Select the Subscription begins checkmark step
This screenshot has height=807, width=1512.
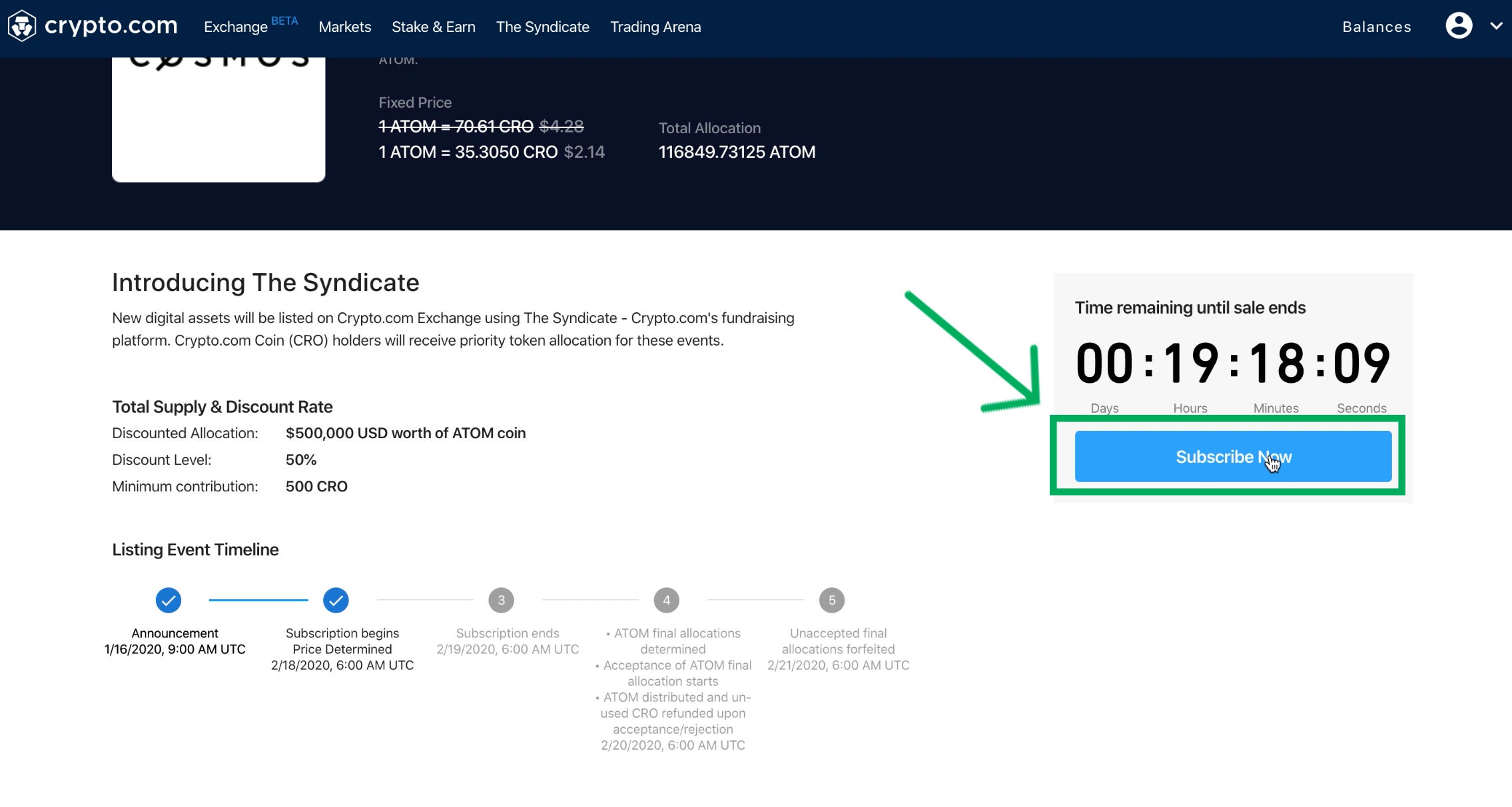tap(336, 600)
